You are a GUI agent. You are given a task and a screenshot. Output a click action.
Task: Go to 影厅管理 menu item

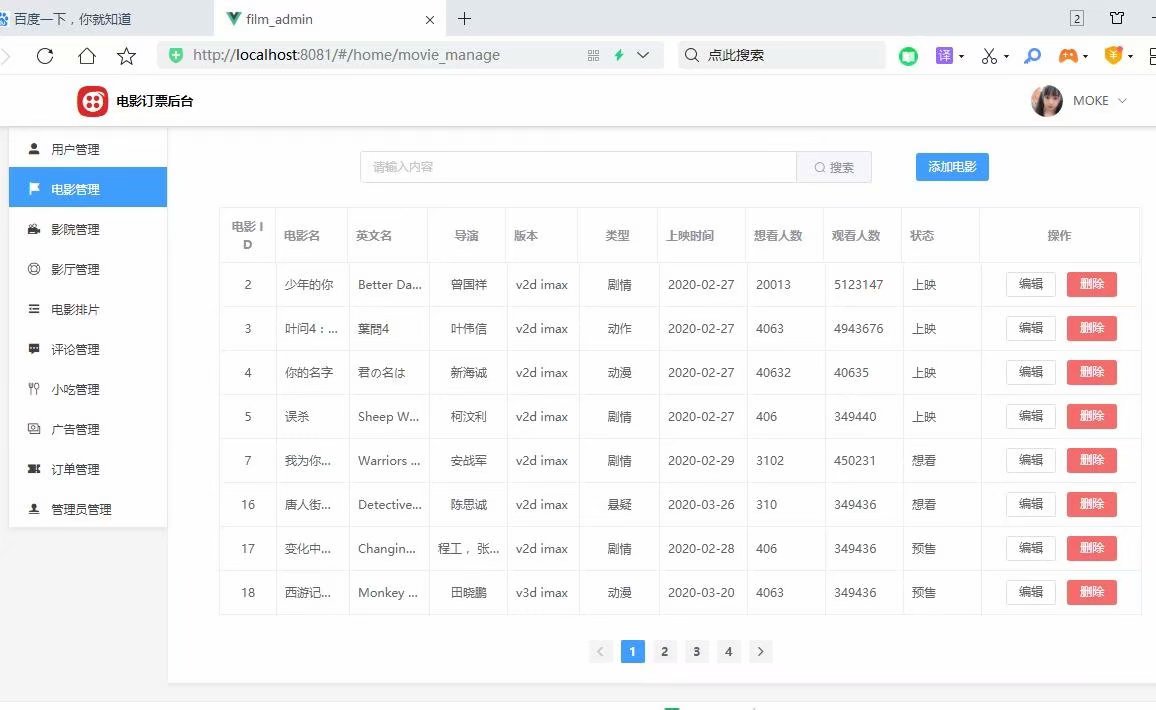click(x=88, y=269)
